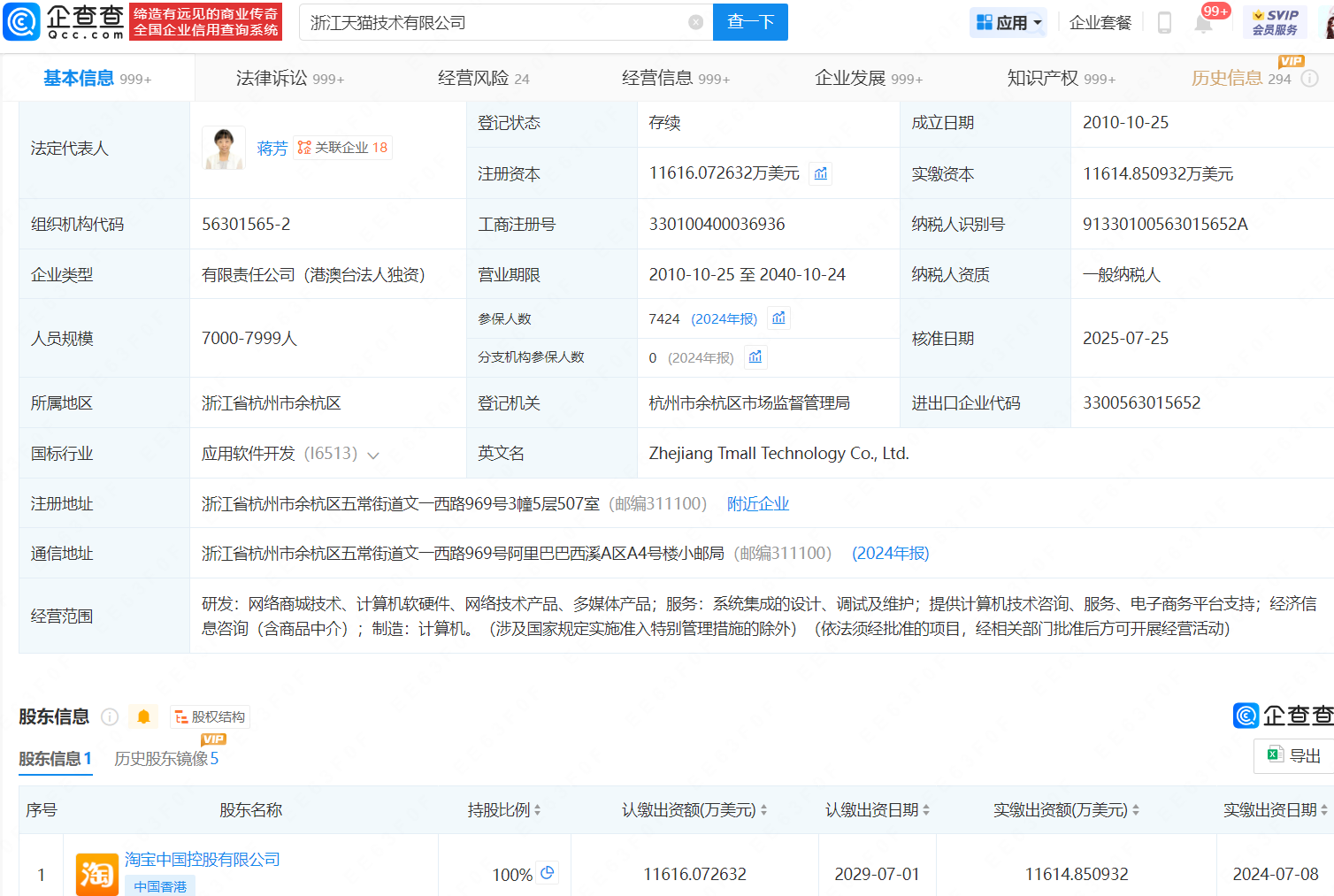Click approval date 2025-07-25
Screen dimensions: 1334x896
[1125, 338]
